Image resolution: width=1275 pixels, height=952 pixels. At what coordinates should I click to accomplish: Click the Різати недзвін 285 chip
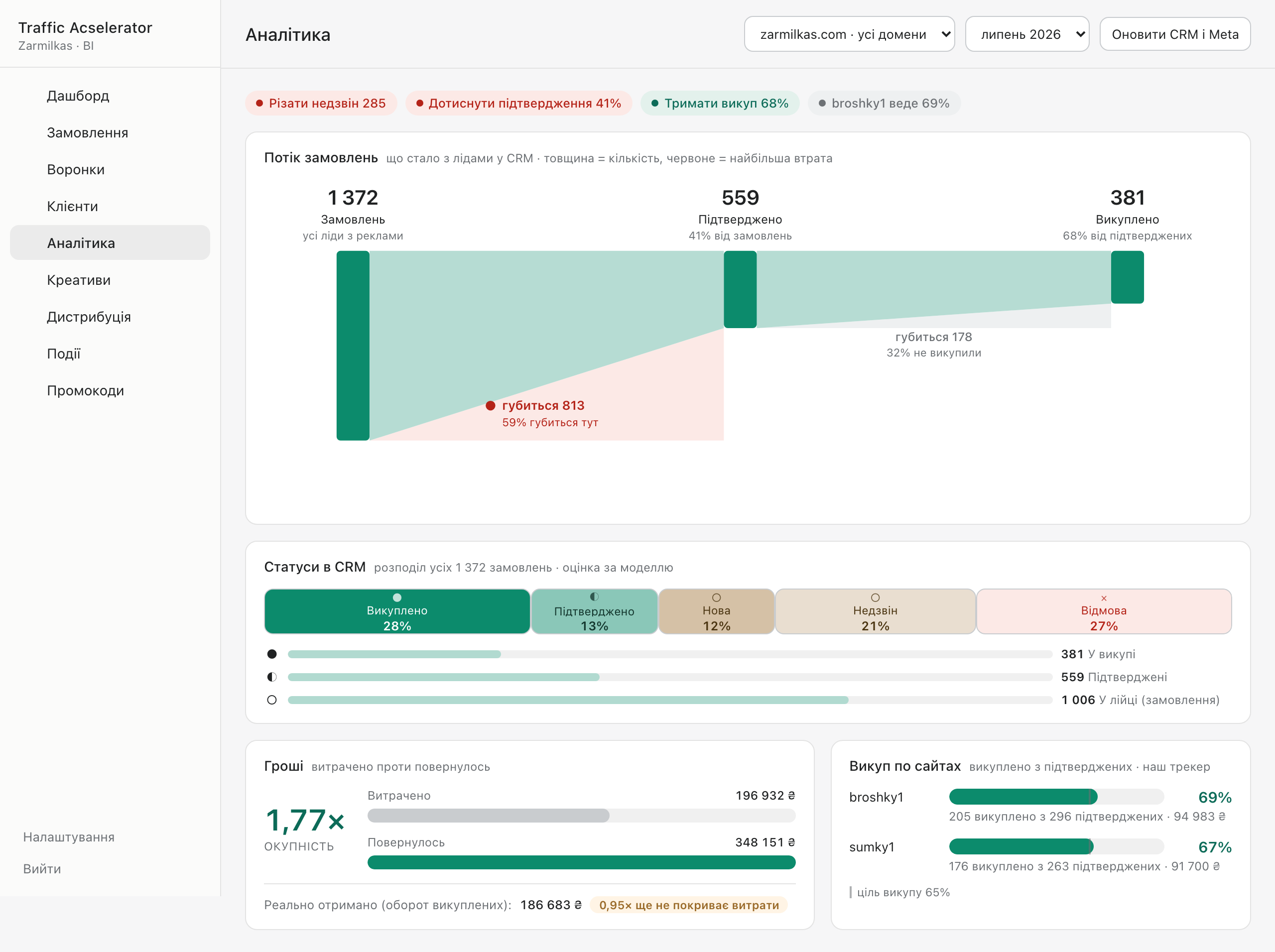321,103
